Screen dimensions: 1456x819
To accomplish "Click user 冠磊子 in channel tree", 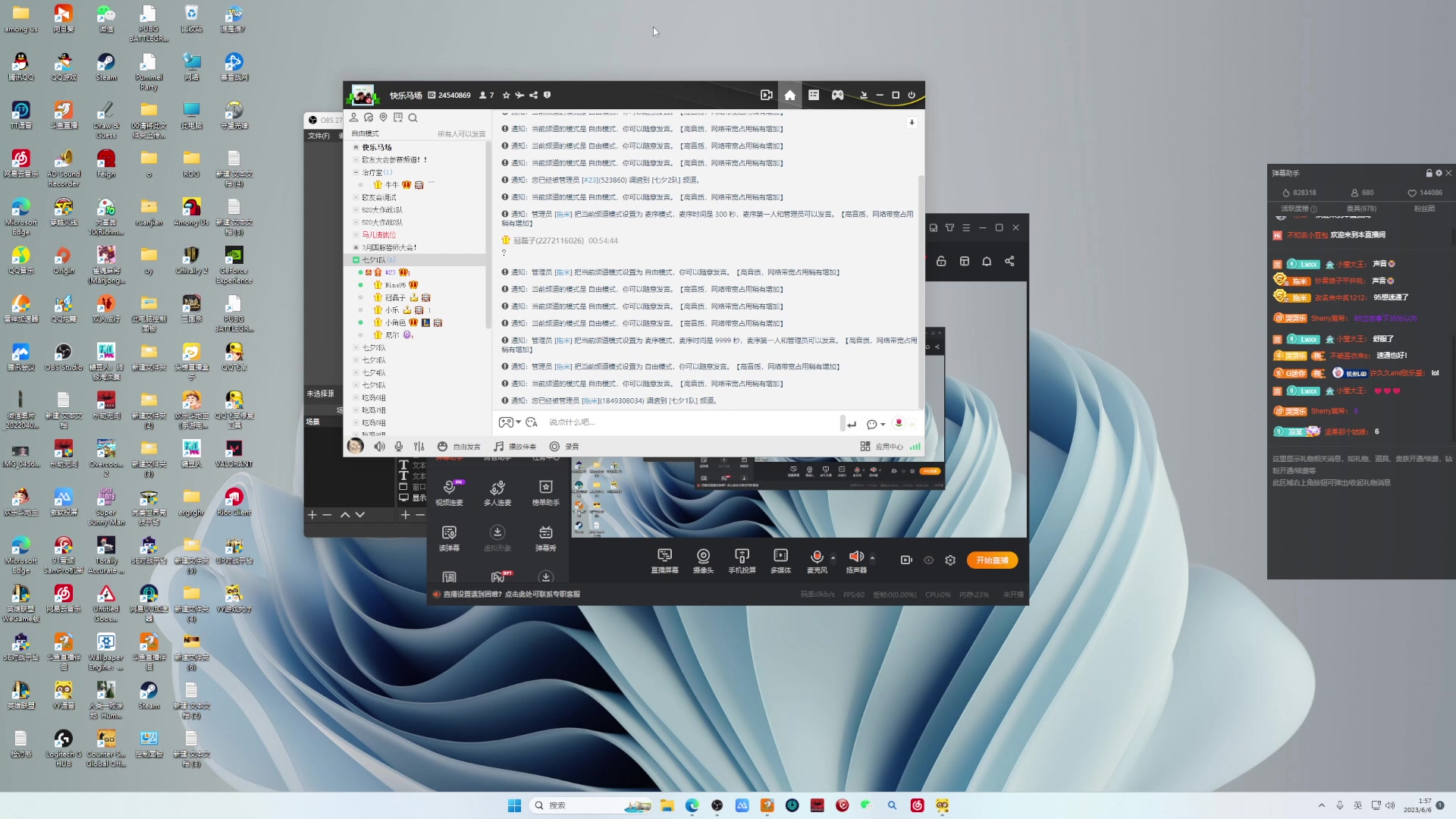I will pos(395,297).
